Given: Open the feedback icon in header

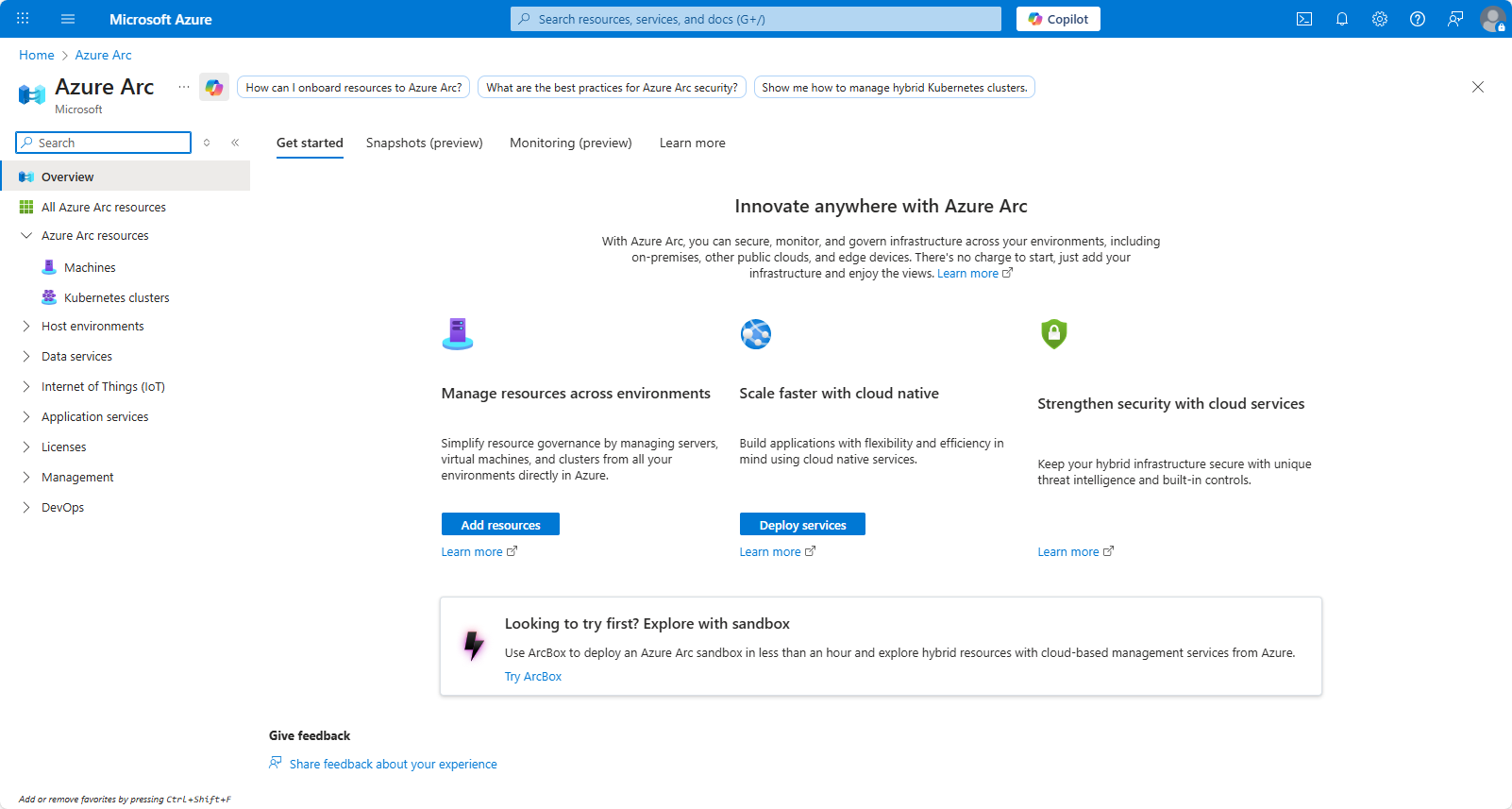Looking at the screenshot, I should (1455, 19).
